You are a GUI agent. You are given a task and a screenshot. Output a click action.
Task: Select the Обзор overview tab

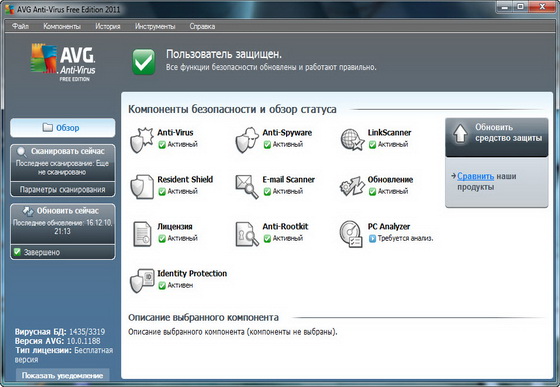point(62,128)
